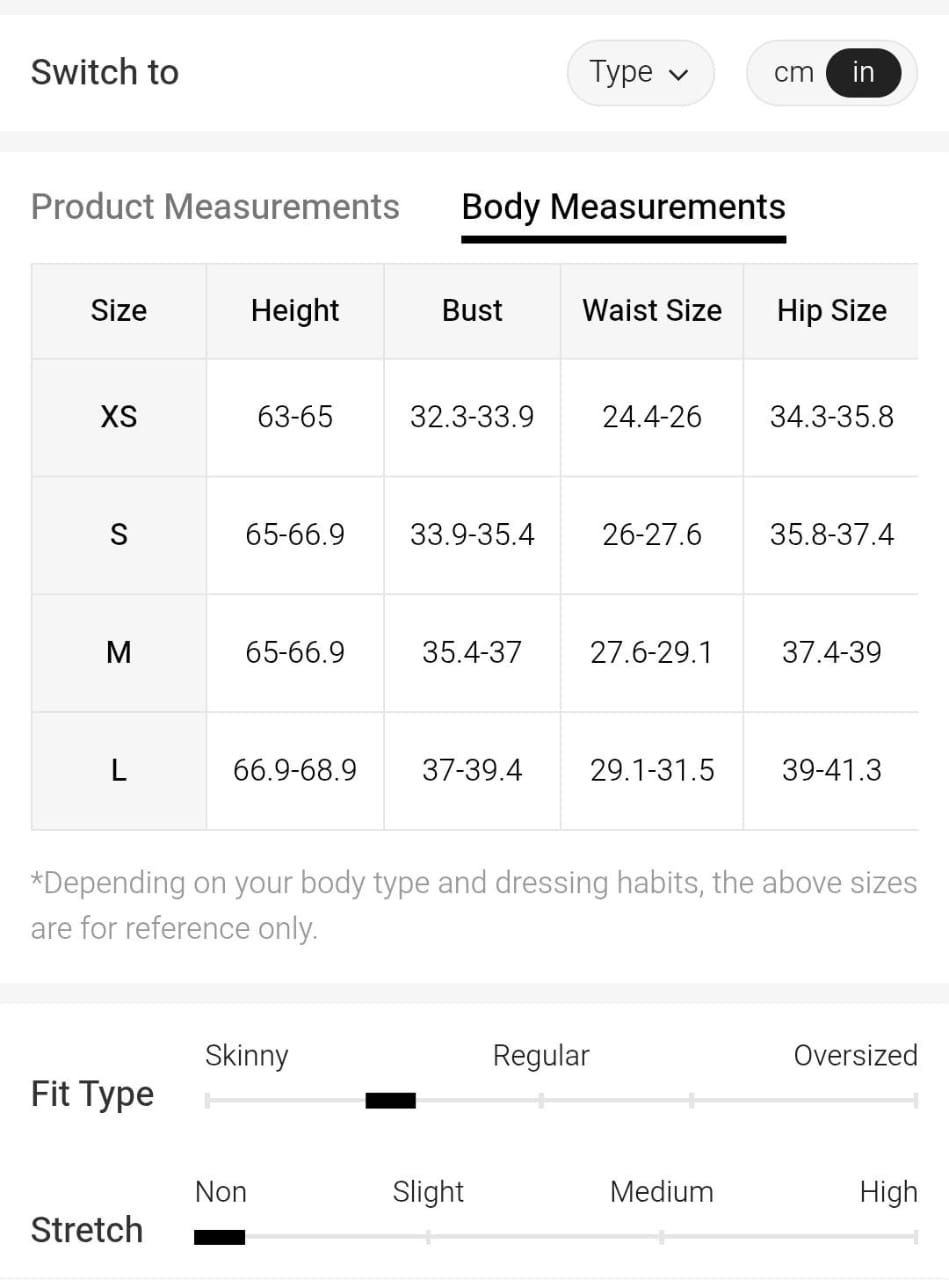Click the Waist Size column header
The height and width of the screenshot is (1280, 949).
[652, 311]
